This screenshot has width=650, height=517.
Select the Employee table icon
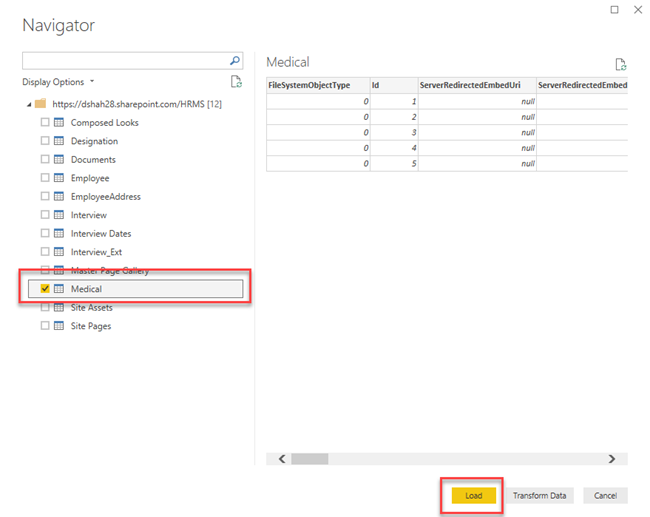pyautogui.click(x=59, y=178)
